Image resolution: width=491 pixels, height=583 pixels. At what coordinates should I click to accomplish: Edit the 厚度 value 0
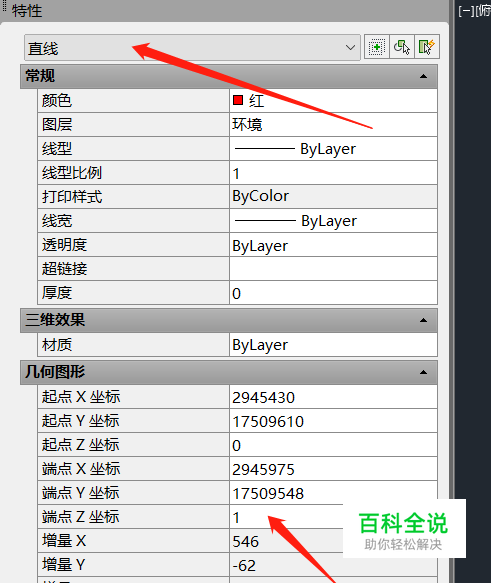point(333,293)
